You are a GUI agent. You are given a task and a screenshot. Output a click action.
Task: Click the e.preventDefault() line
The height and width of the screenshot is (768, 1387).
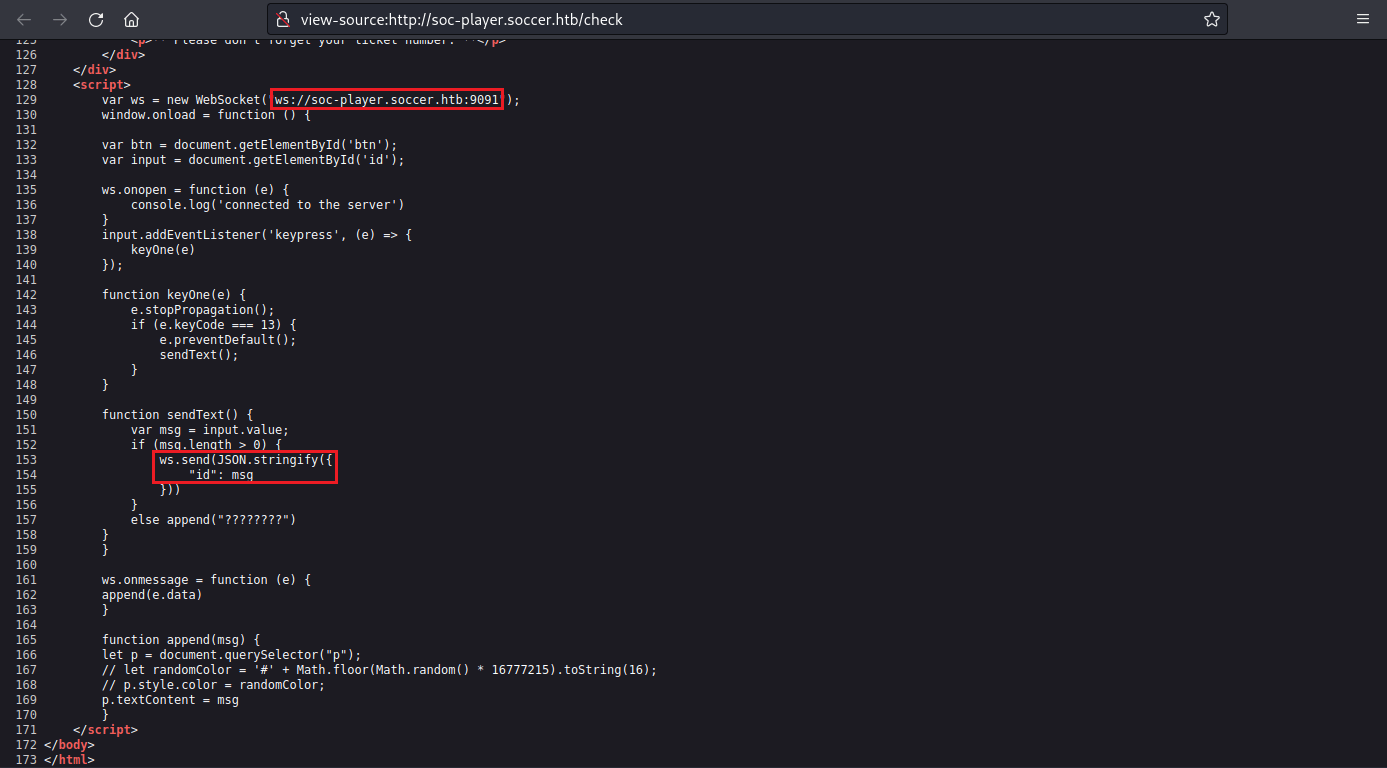click(228, 340)
